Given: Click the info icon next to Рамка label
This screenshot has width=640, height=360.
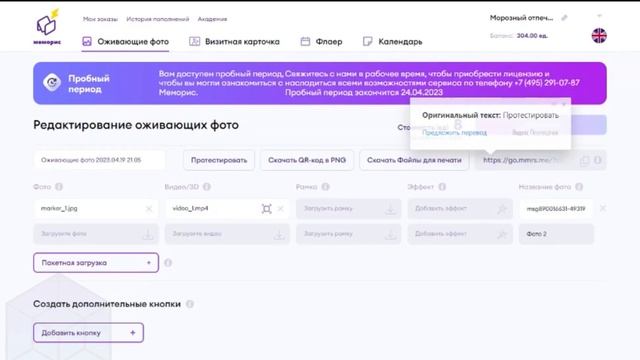Looking at the screenshot, I should point(325,187).
